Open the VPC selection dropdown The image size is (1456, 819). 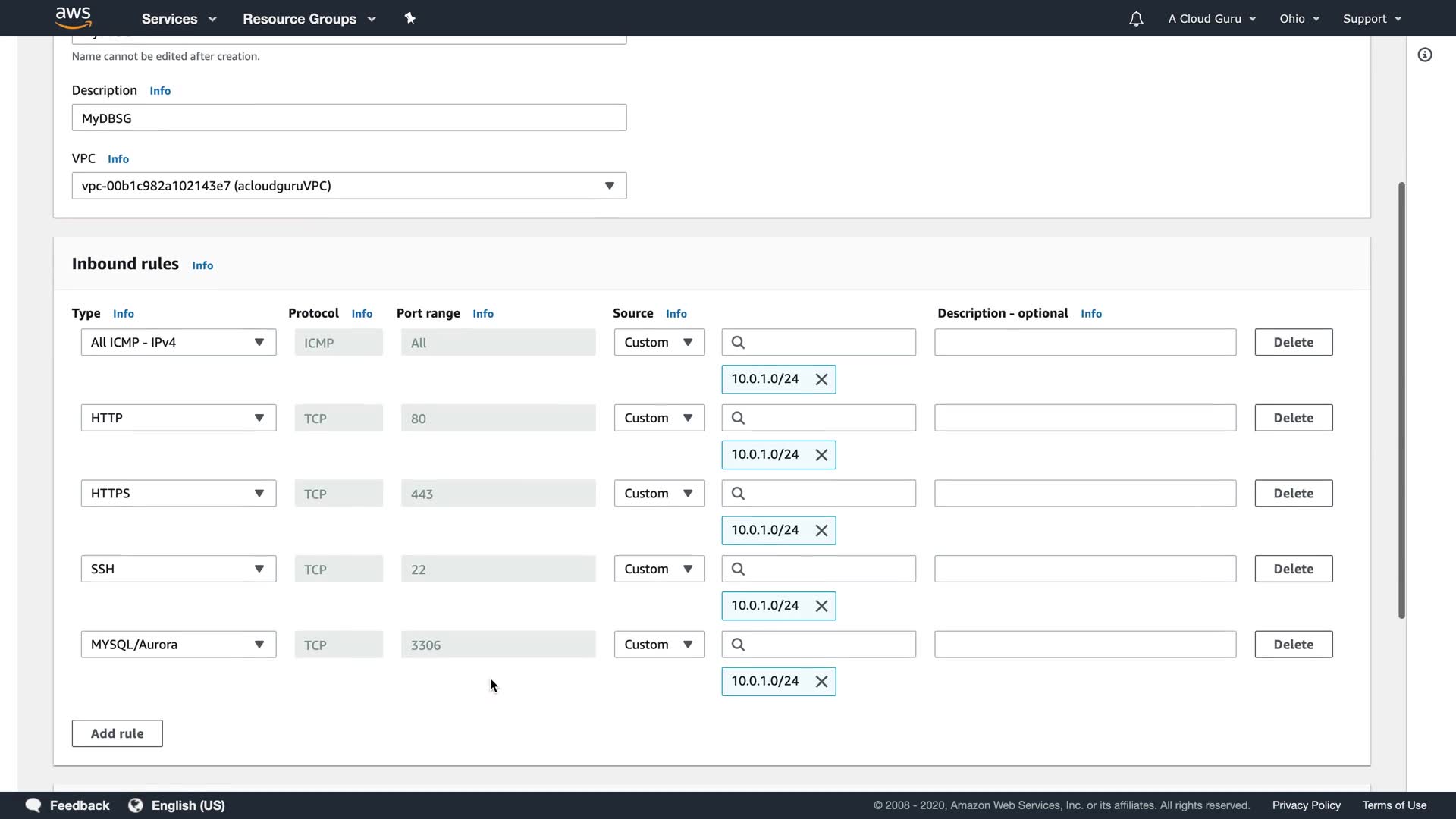coord(349,186)
